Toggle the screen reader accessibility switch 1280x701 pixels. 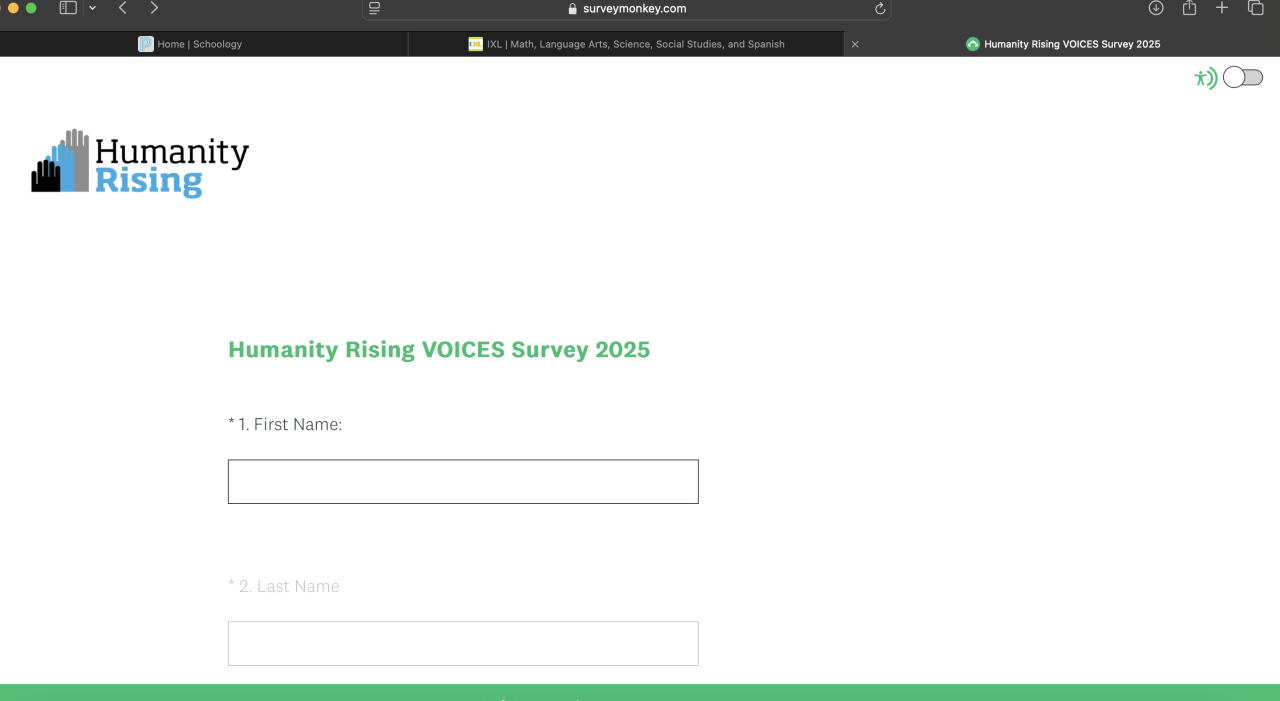click(x=1243, y=78)
